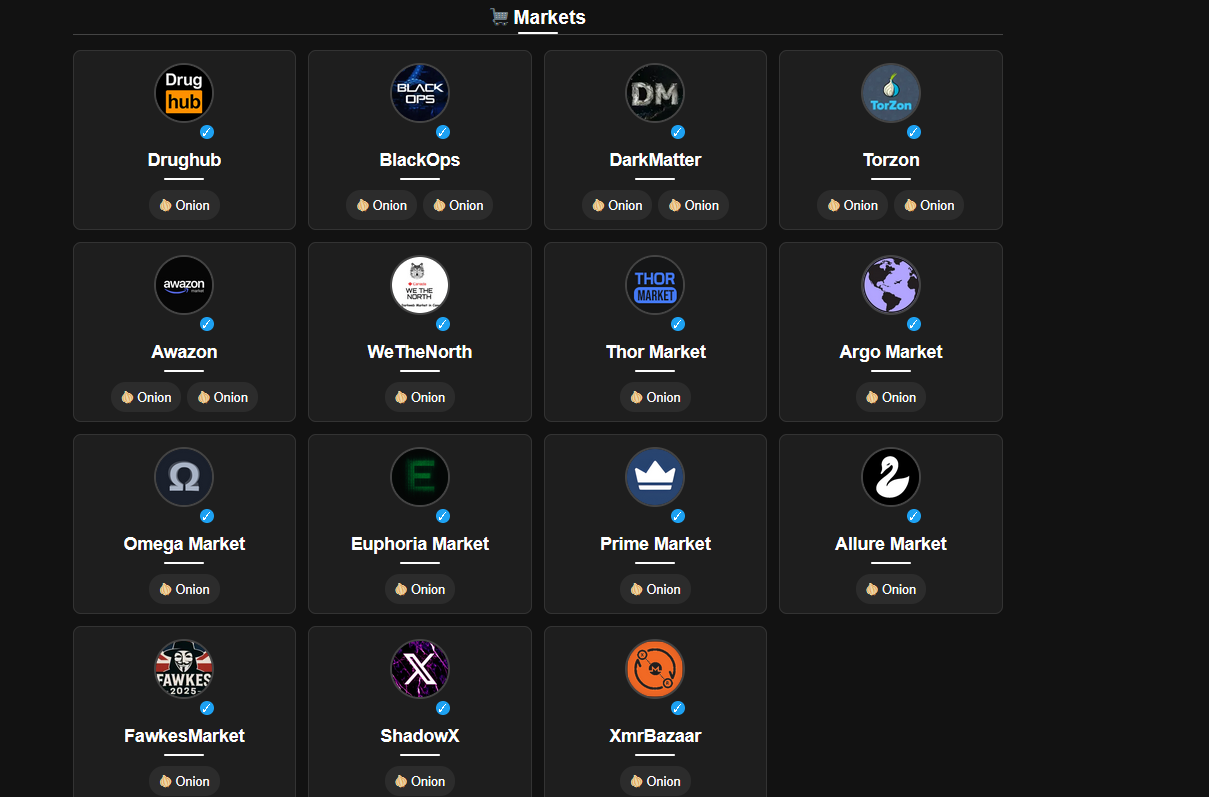
Task: Click the ShadowX name text
Action: [420, 736]
